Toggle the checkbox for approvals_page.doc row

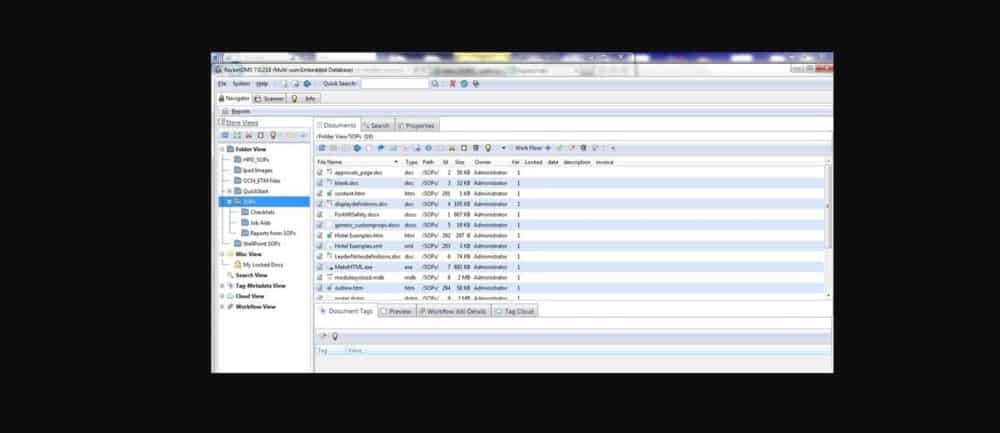[x=320, y=173]
